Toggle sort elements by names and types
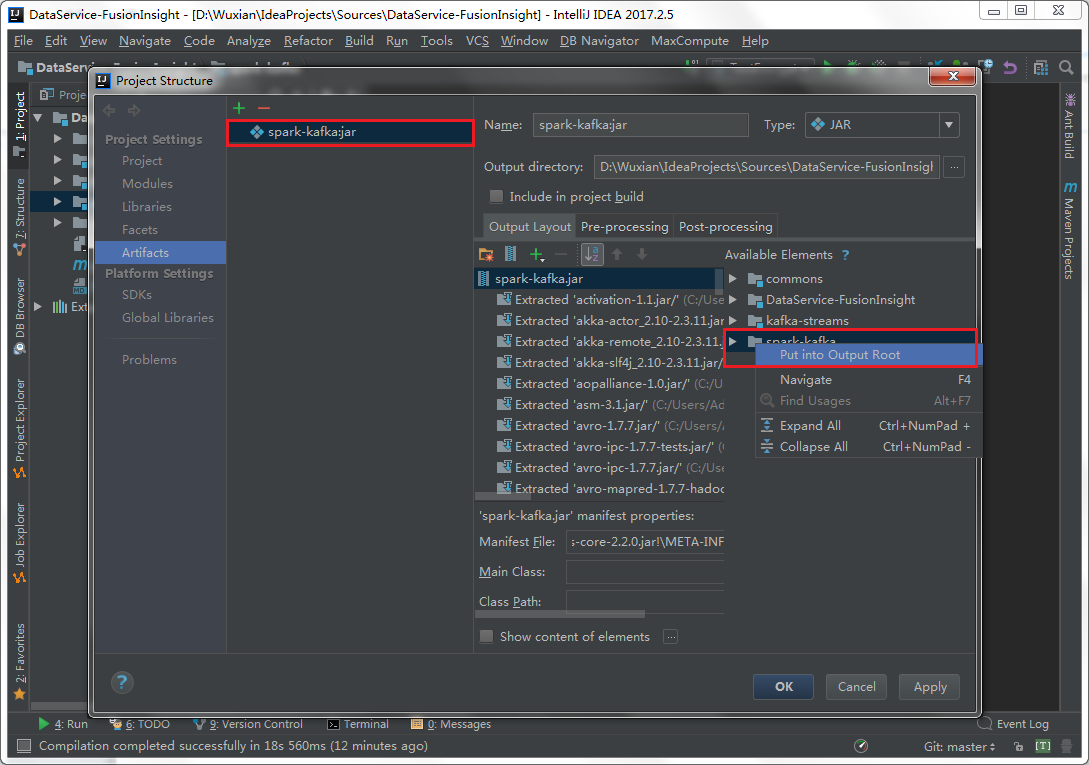This screenshot has height=765, width=1089. point(592,254)
